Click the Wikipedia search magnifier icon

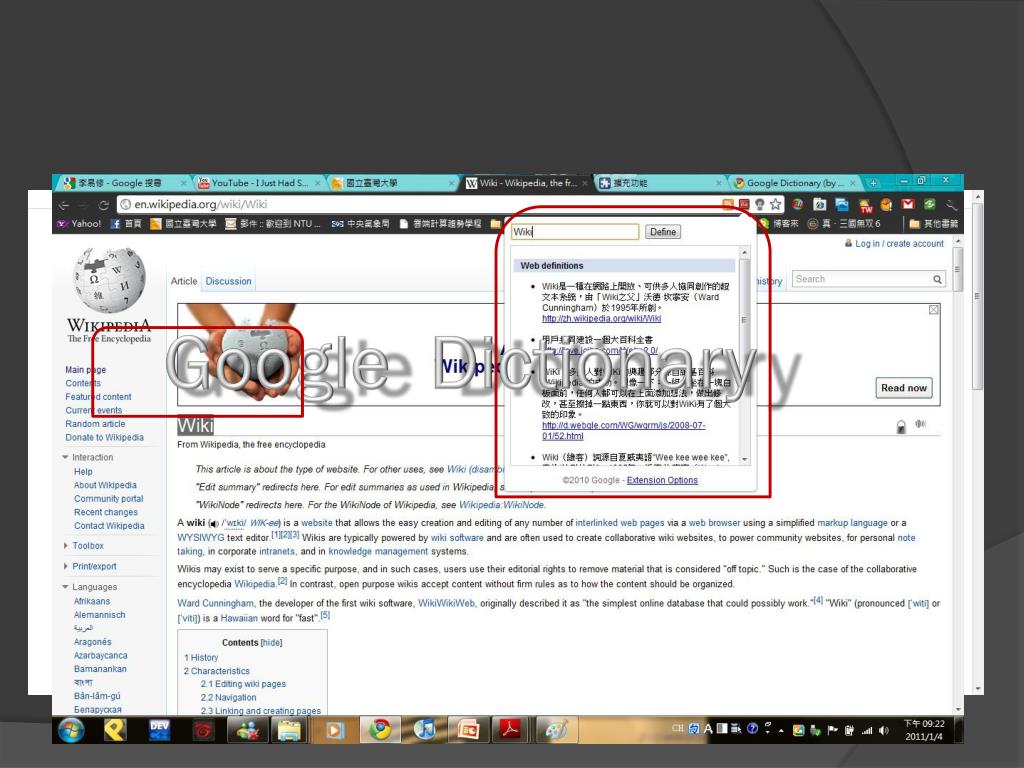tap(937, 280)
